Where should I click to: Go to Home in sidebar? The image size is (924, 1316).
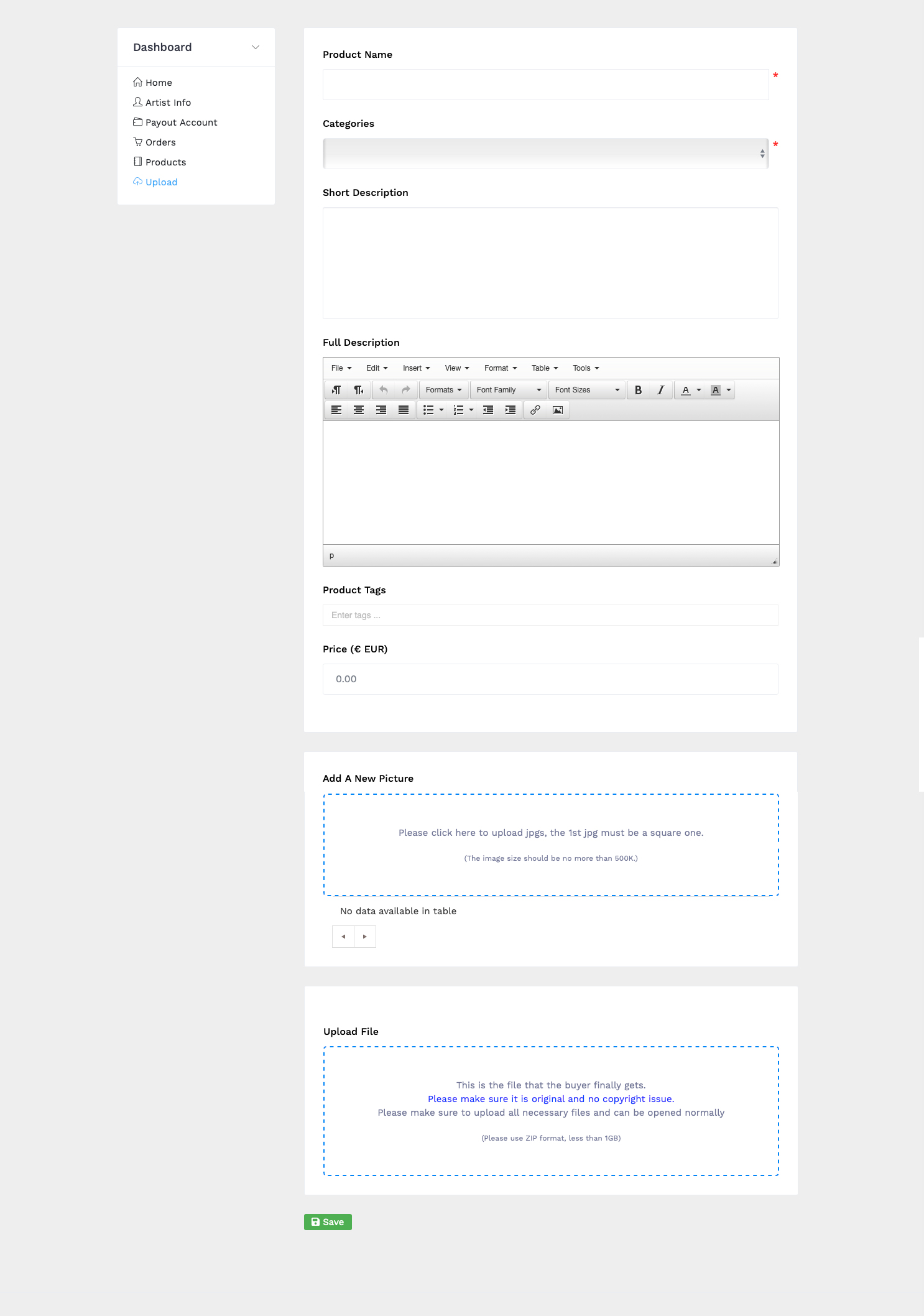pos(153,83)
